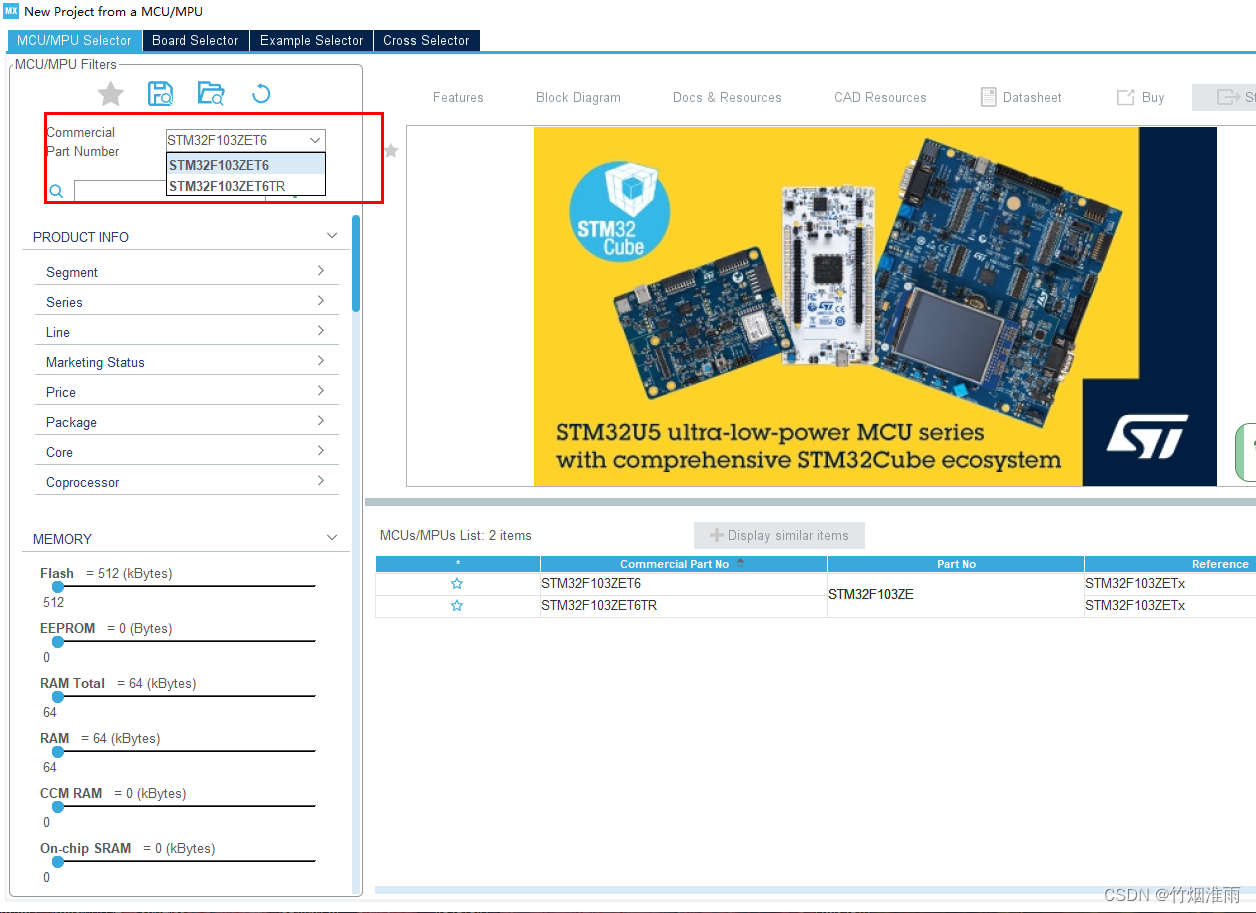Click the CCM RAM slider handle
The height and width of the screenshot is (913, 1256).
click(58, 807)
